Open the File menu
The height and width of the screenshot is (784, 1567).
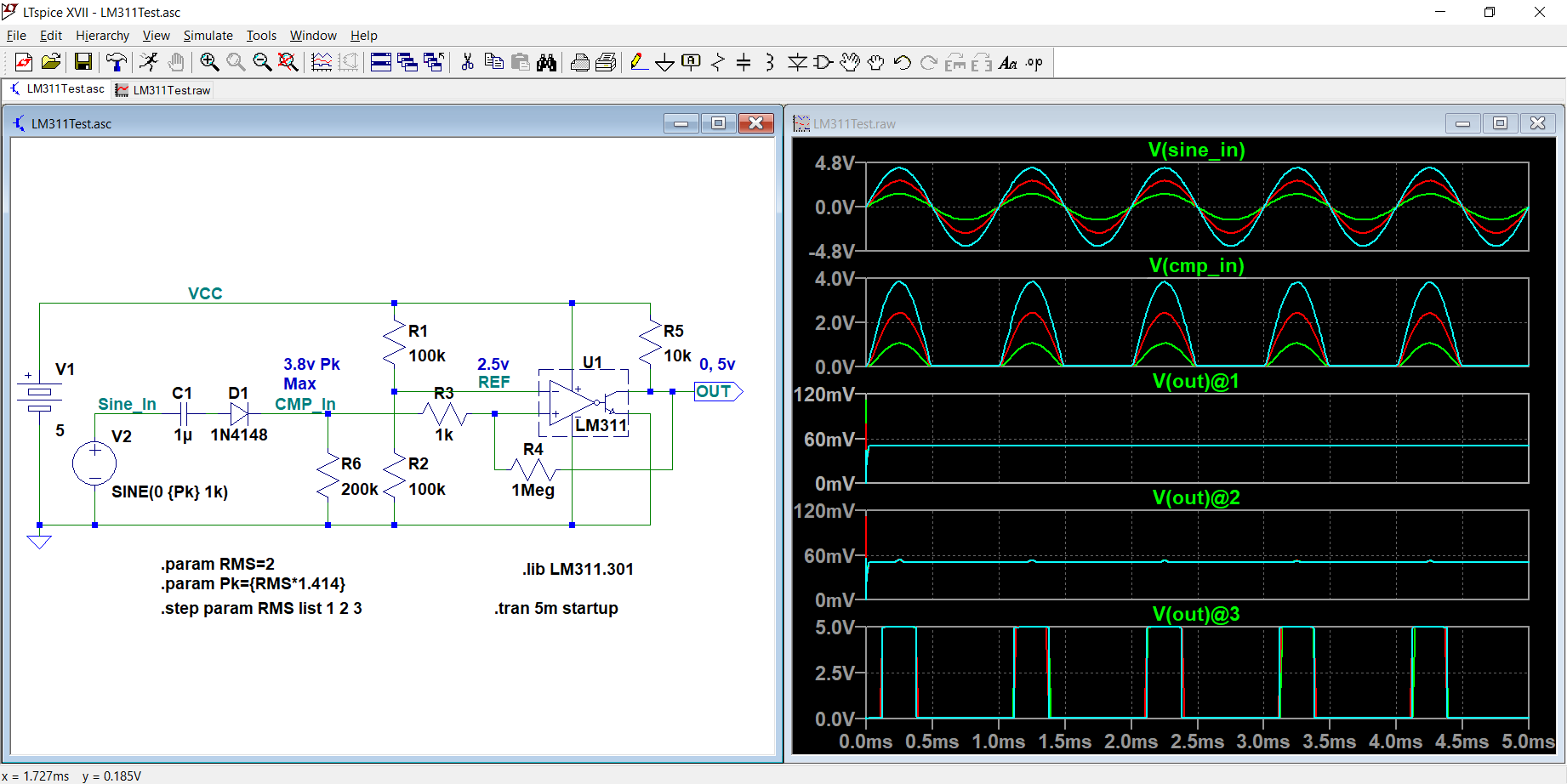point(16,36)
